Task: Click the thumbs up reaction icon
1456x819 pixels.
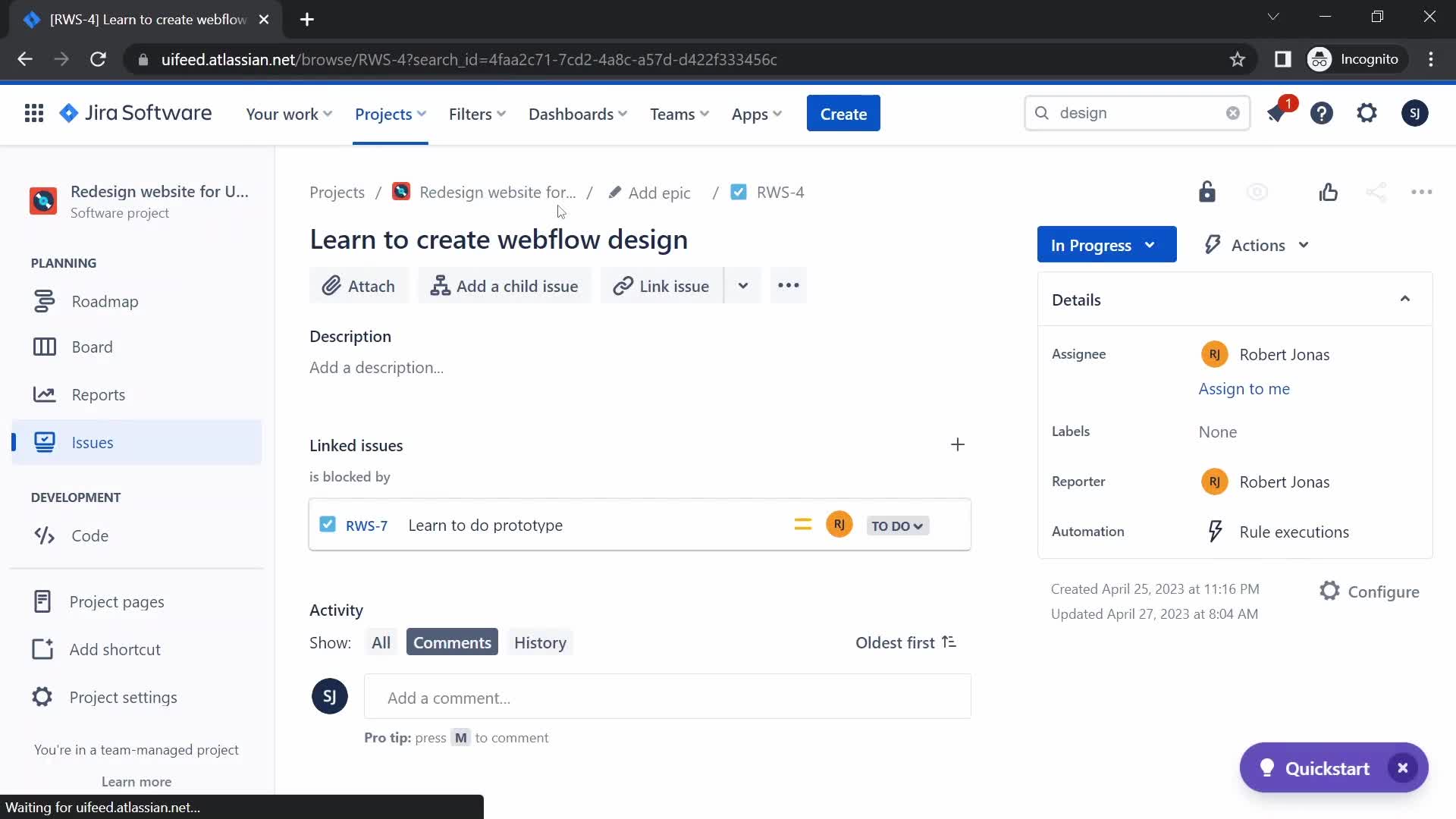Action: point(1328,192)
